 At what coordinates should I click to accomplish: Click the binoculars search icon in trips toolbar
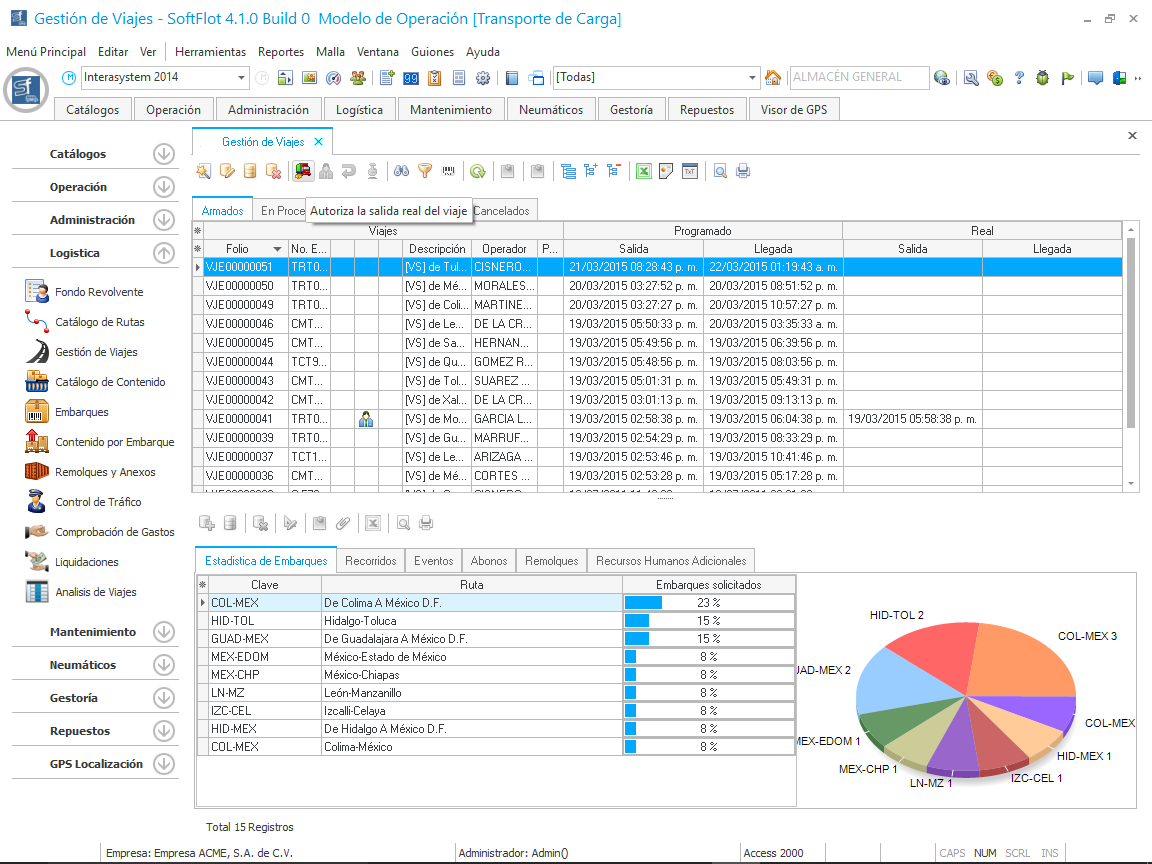401,171
